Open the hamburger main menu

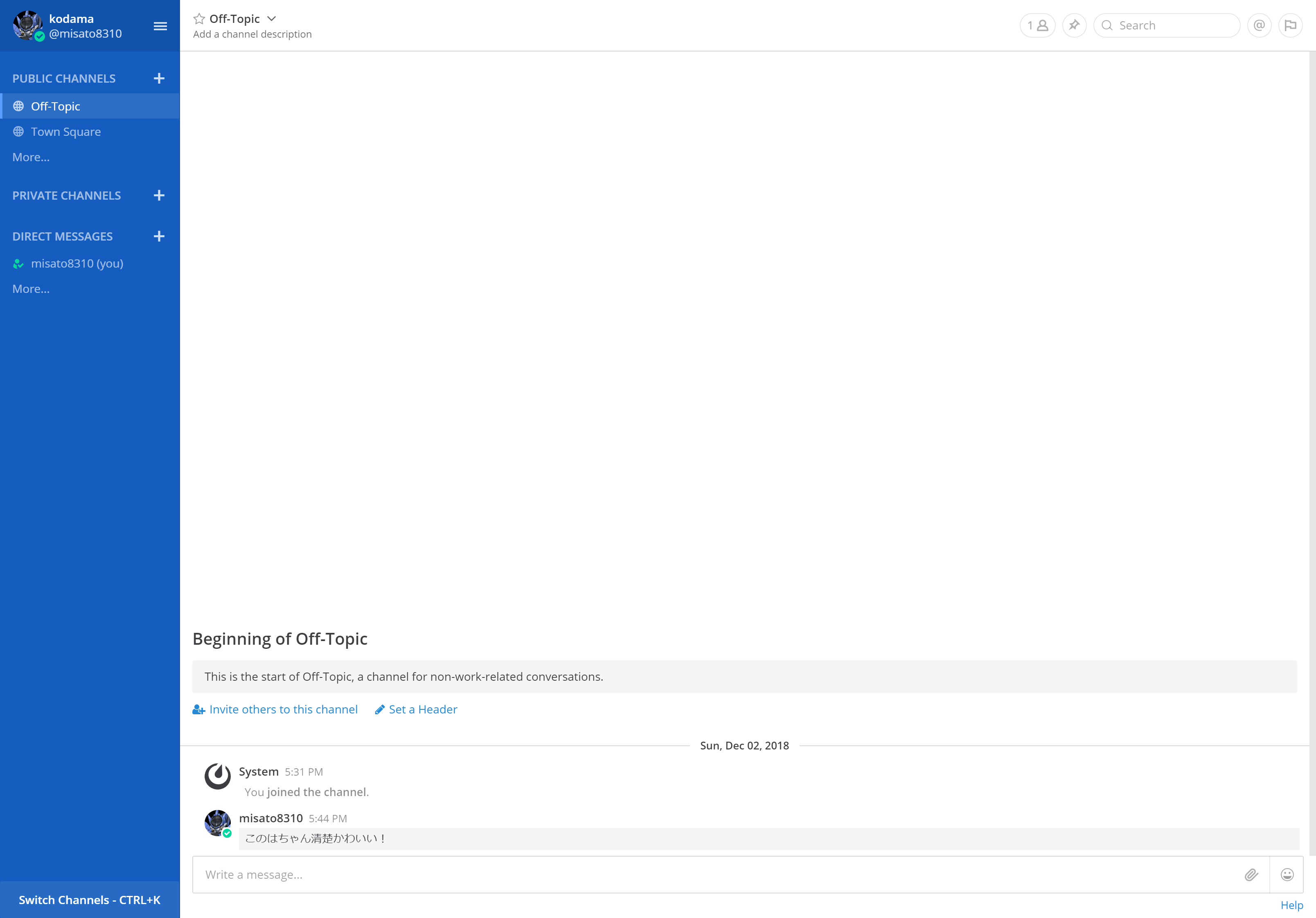coord(160,26)
